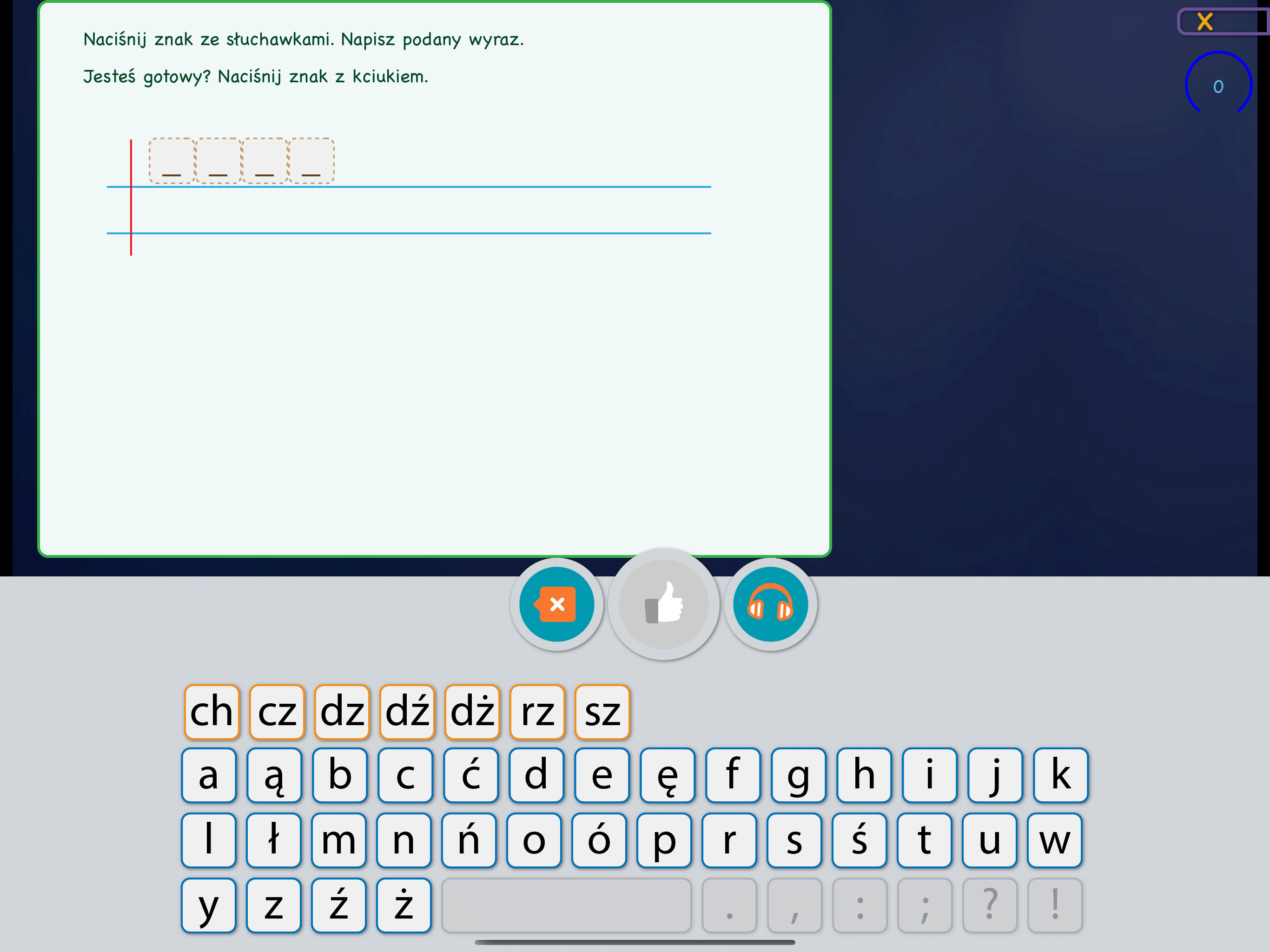Select the fourth empty letter slot
Screen dimensions: 1270x952
click(311, 161)
